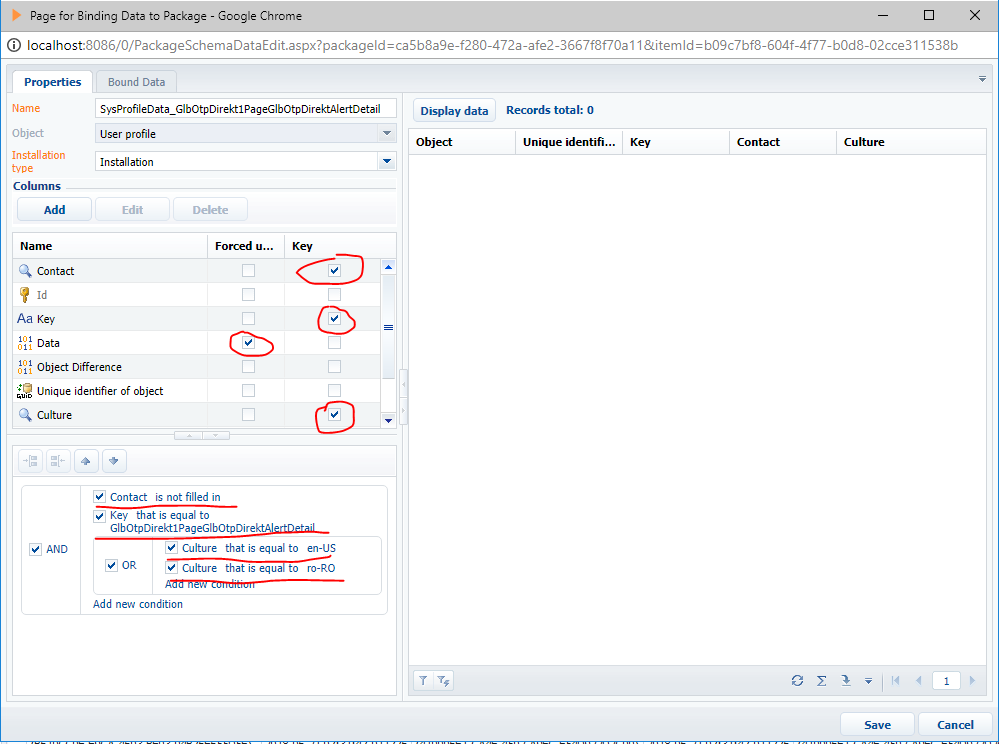Screen dimensions: 999x744
Task: Switch to the Bound Data tab
Action: tap(136, 82)
